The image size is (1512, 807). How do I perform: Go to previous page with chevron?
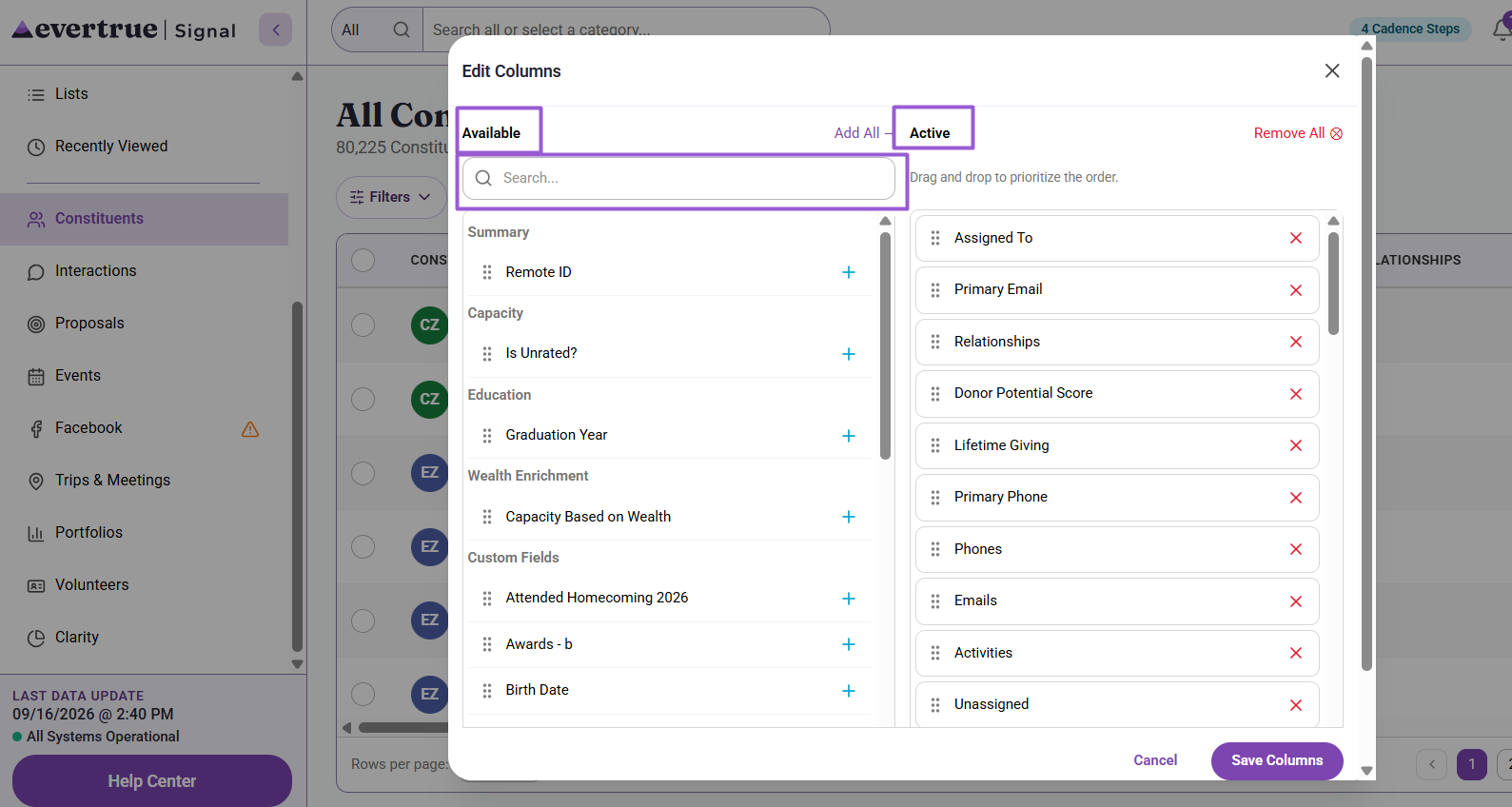tap(1431, 764)
